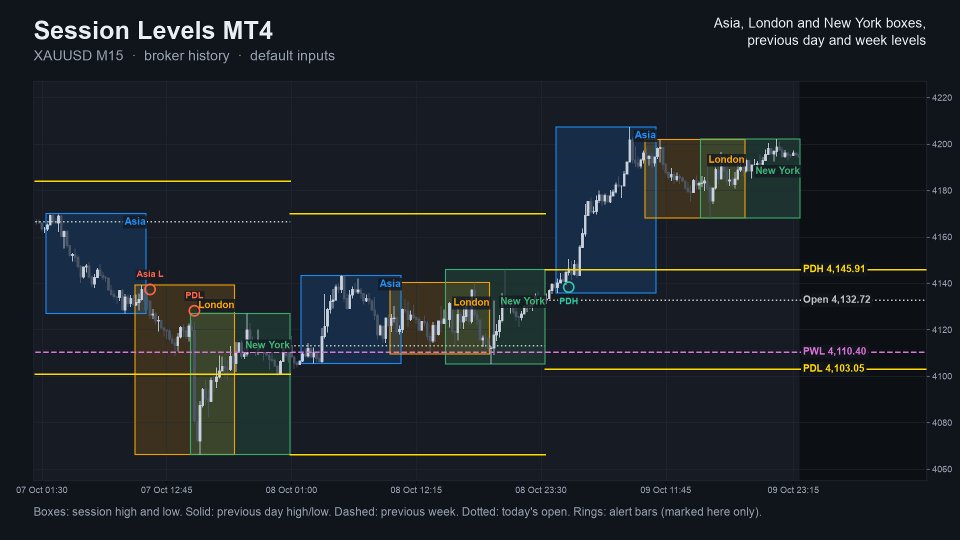This screenshot has width=960, height=540.
Task: Click the 'PDL 4,103.05' level label
Action: click(x=833, y=369)
